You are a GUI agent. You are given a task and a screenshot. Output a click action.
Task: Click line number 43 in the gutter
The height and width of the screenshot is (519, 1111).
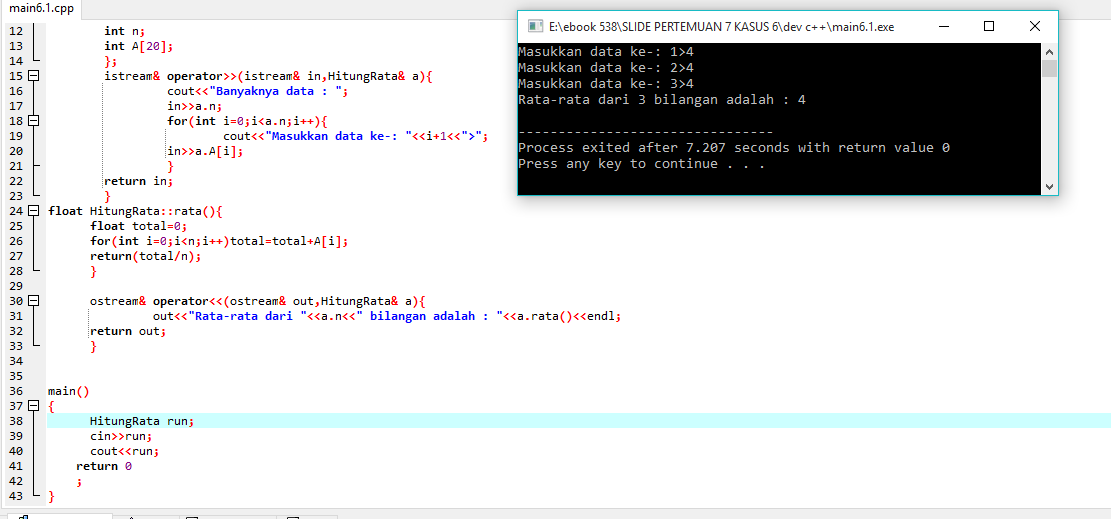point(16,496)
